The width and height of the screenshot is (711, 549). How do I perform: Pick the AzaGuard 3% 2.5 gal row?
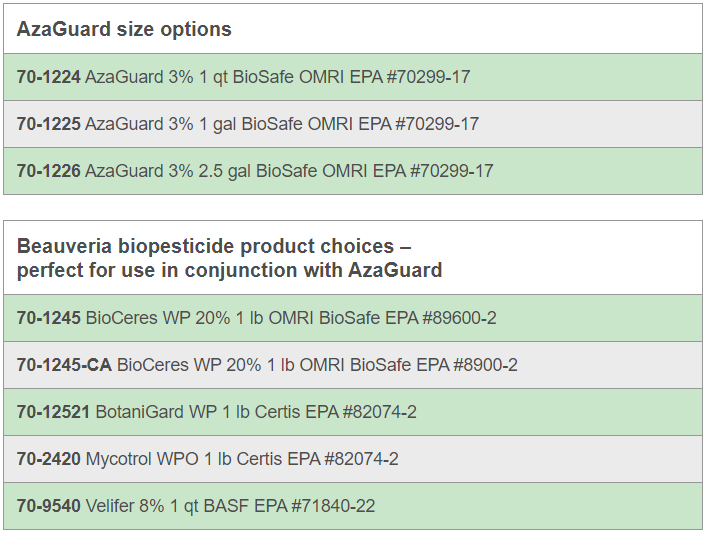pyautogui.click(x=353, y=171)
